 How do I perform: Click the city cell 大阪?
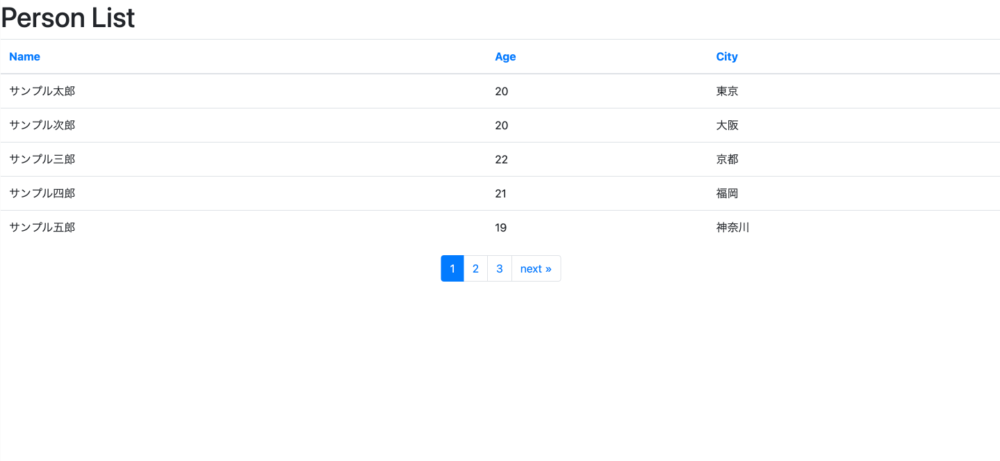coord(727,125)
